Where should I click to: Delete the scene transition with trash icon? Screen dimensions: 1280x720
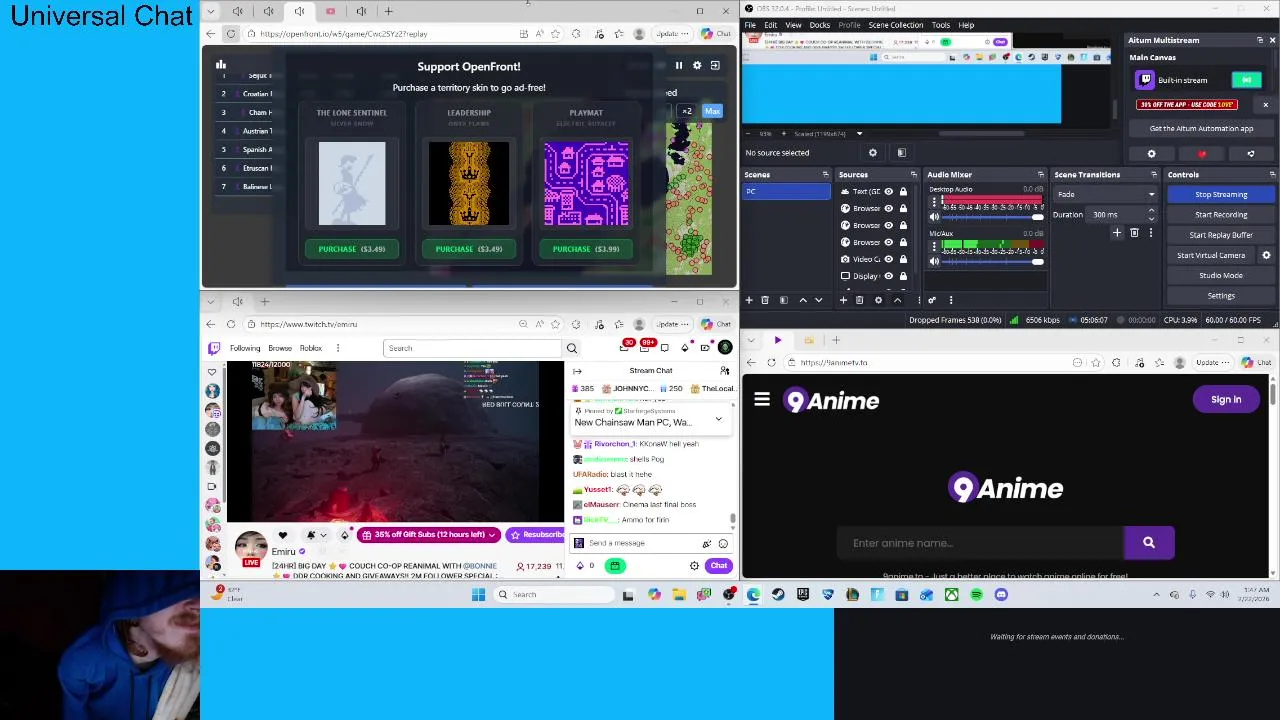(x=1134, y=233)
